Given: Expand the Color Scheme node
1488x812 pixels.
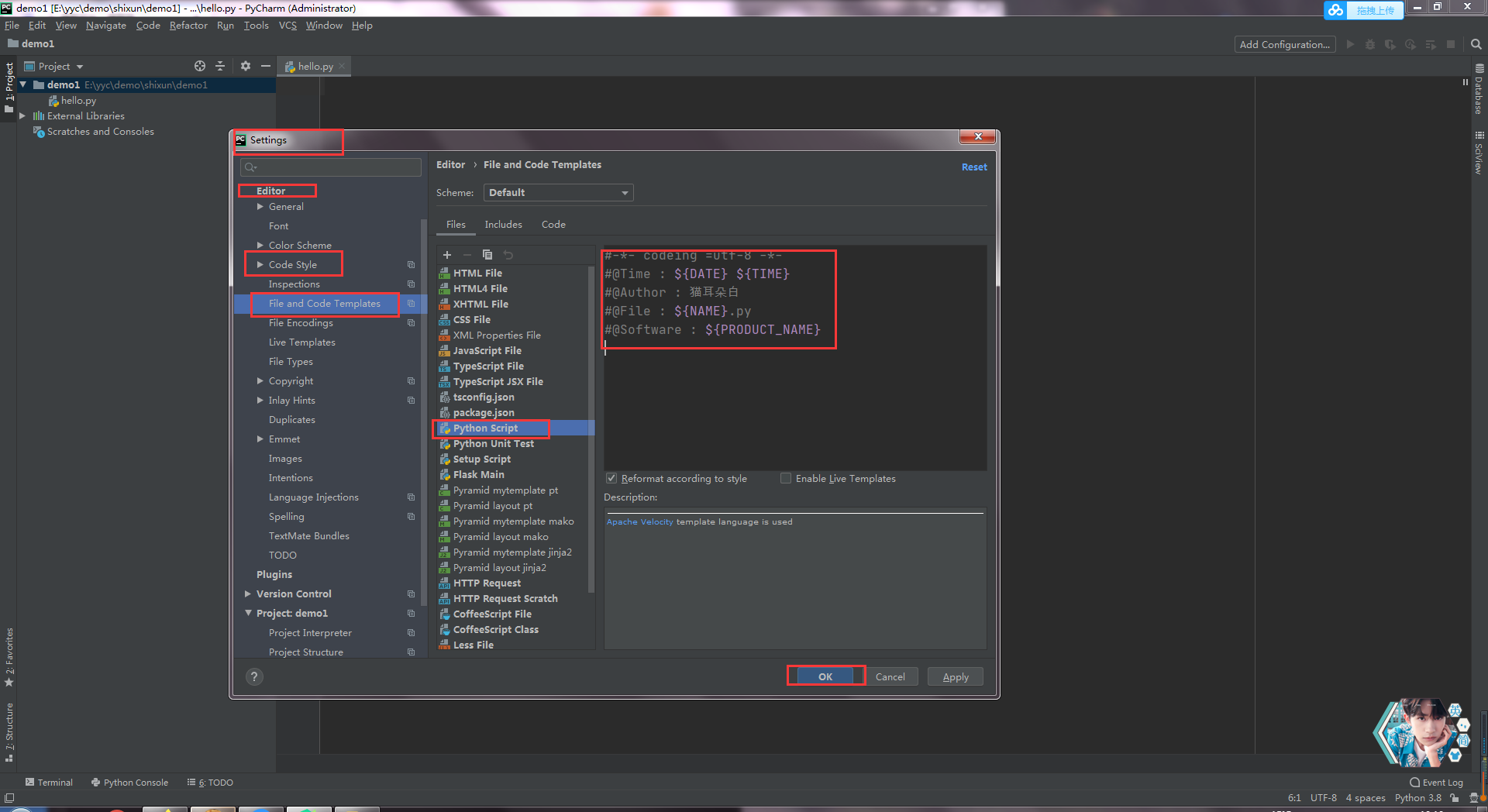Looking at the screenshot, I should pyautogui.click(x=260, y=246).
